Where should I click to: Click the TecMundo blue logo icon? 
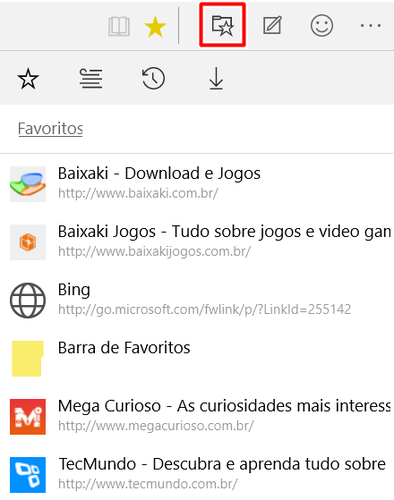(28, 475)
